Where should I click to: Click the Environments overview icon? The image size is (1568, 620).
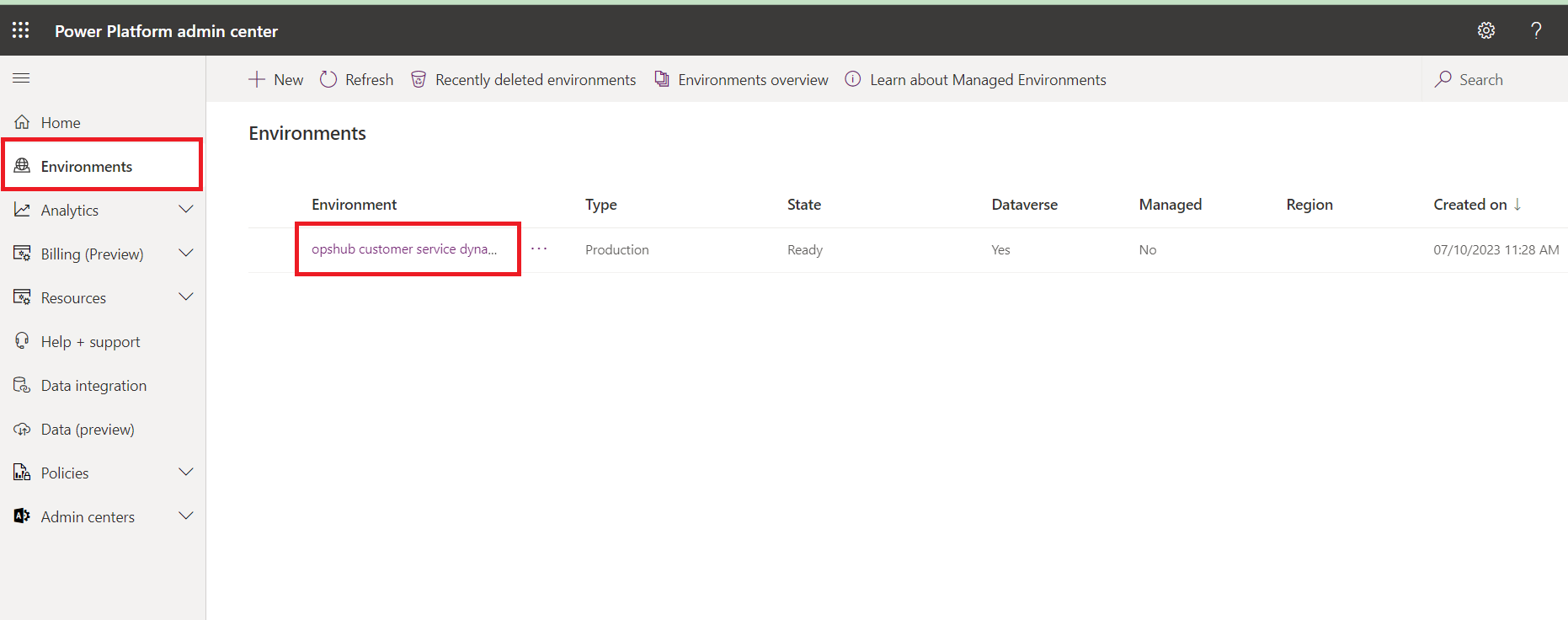point(663,79)
